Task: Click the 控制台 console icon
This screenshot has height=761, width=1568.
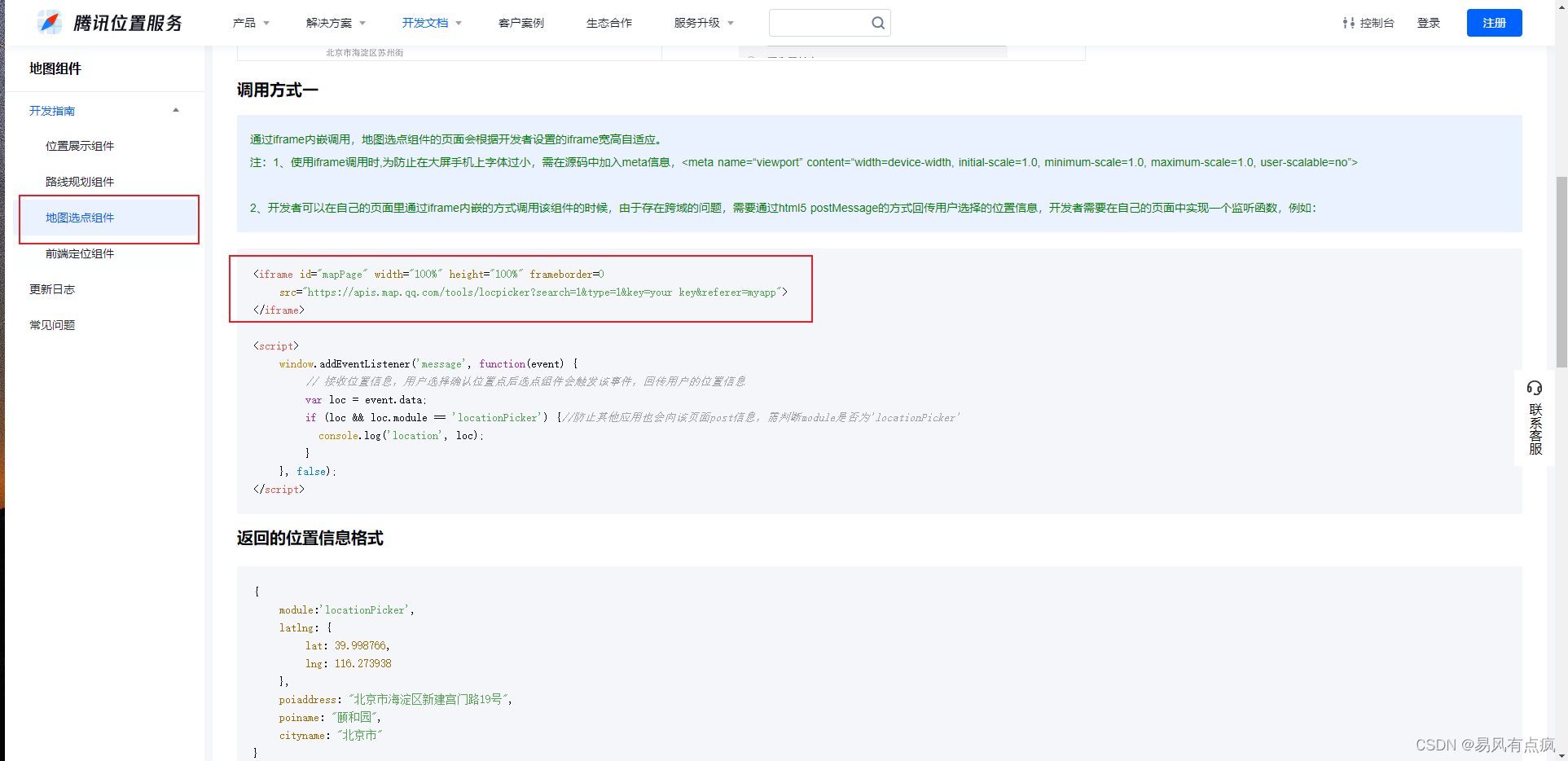Action: [x=1348, y=23]
